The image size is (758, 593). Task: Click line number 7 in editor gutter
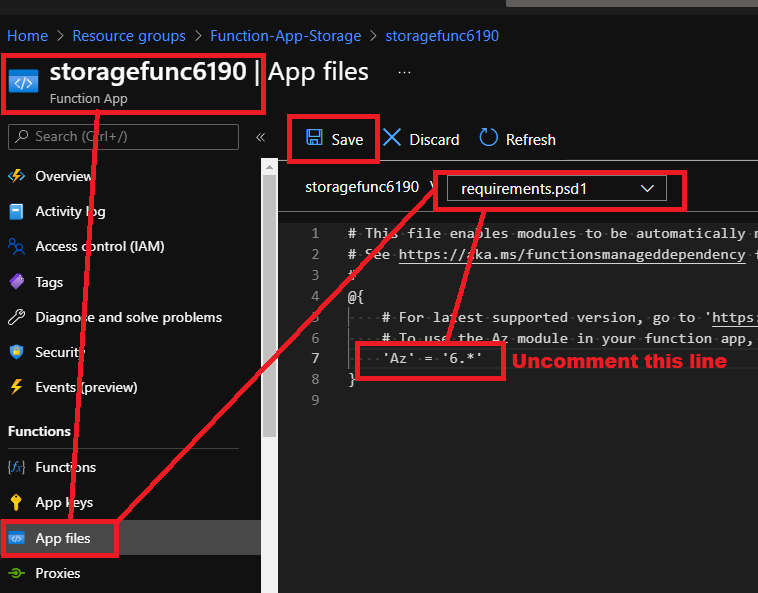click(x=315, y=358)
